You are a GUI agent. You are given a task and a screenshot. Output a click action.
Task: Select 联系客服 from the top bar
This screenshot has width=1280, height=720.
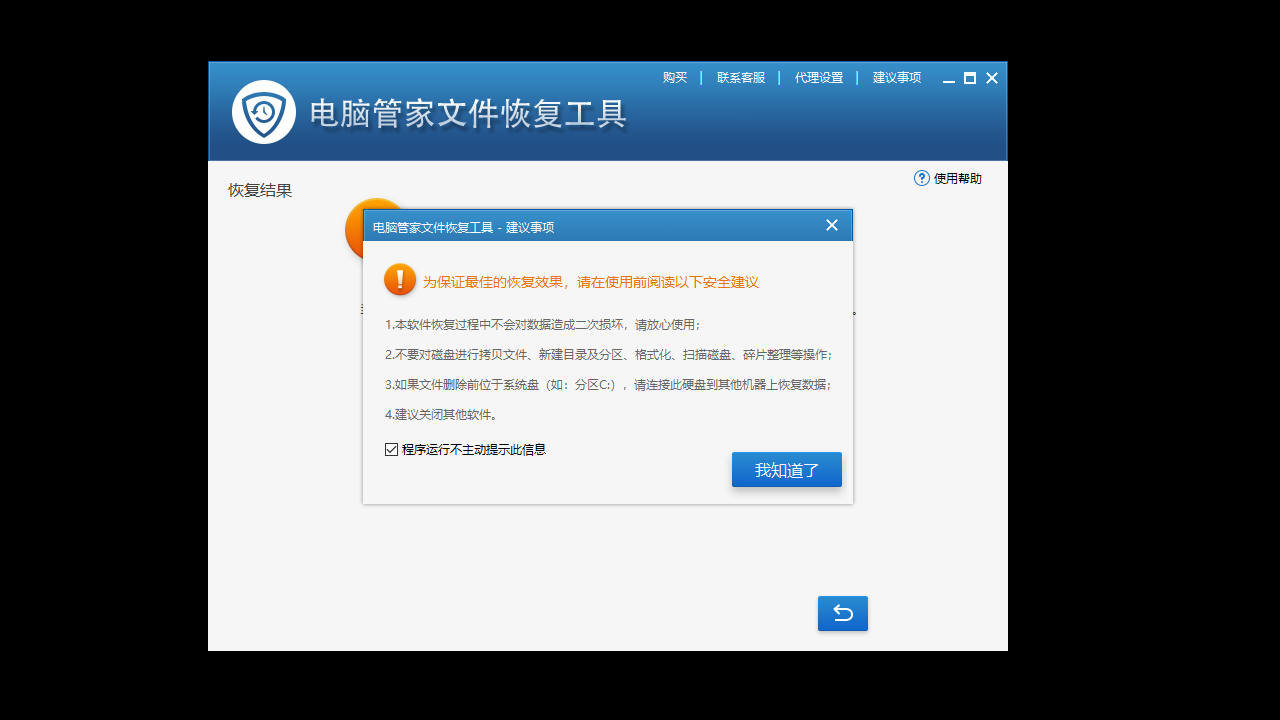pyautogui.click(x=740, y=77)
